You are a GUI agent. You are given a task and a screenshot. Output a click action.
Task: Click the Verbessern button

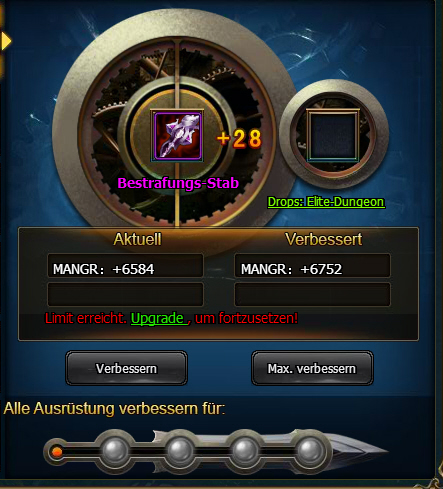pos(126,368)
